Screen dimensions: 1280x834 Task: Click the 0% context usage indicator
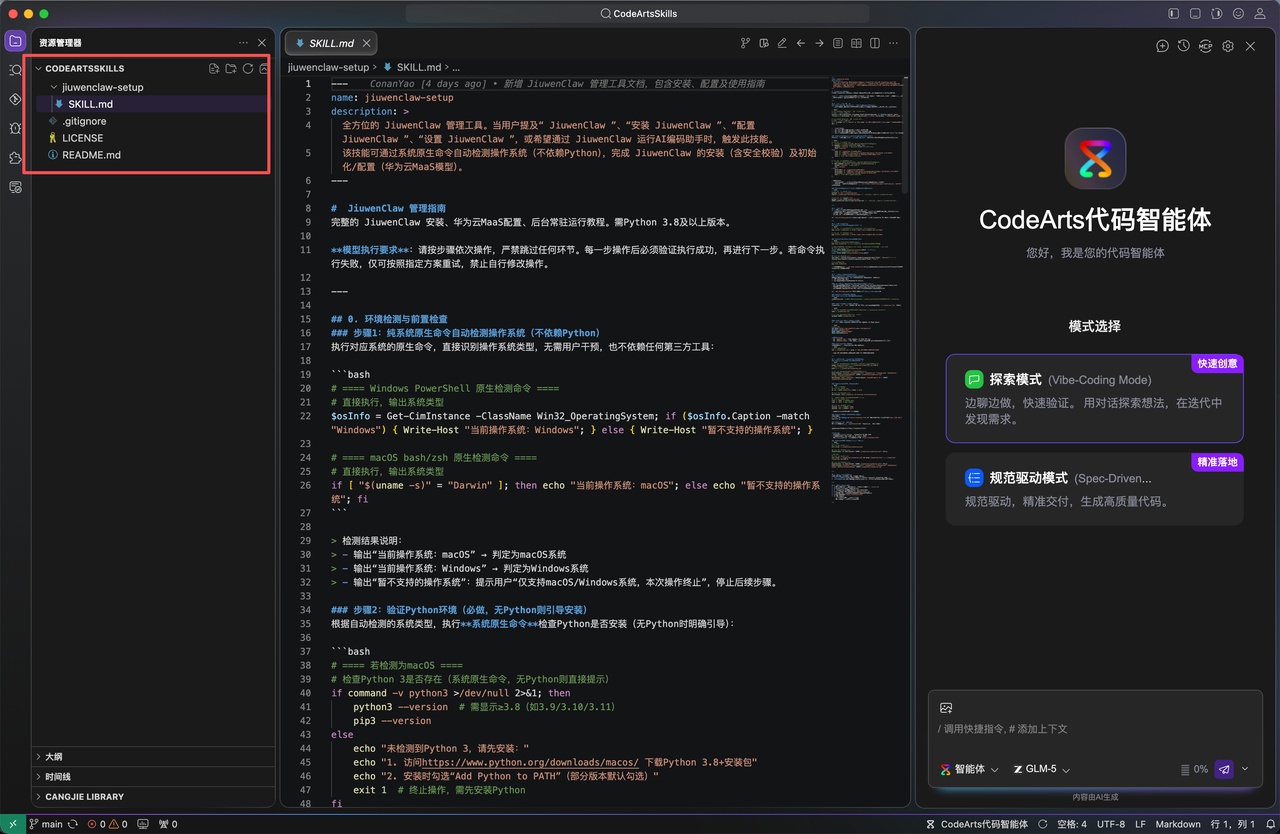click(x=1194, y=769)
